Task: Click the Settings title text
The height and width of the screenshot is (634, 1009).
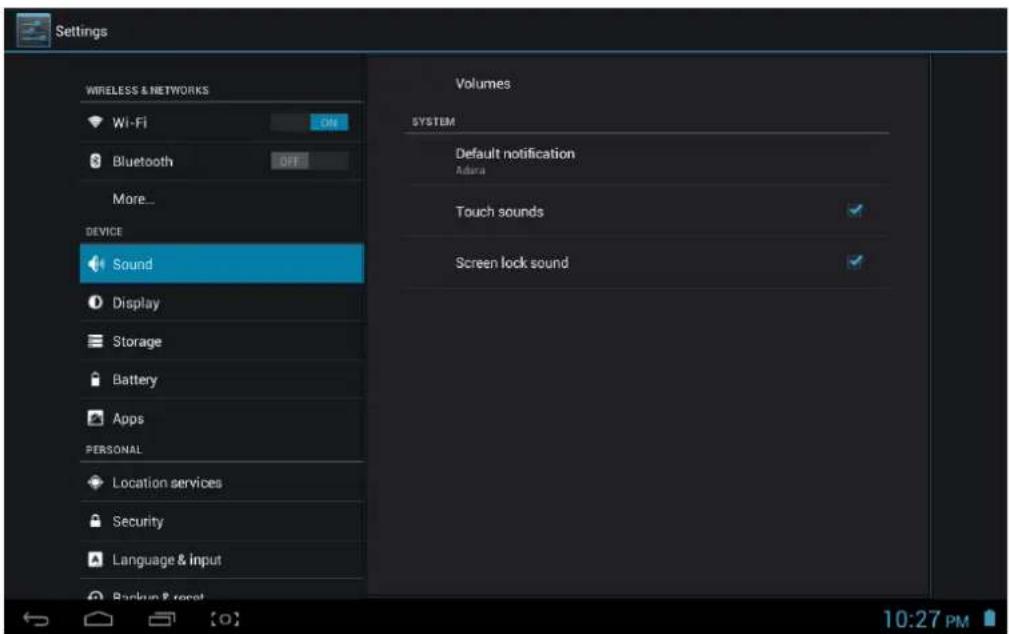Action: [81, 31]
